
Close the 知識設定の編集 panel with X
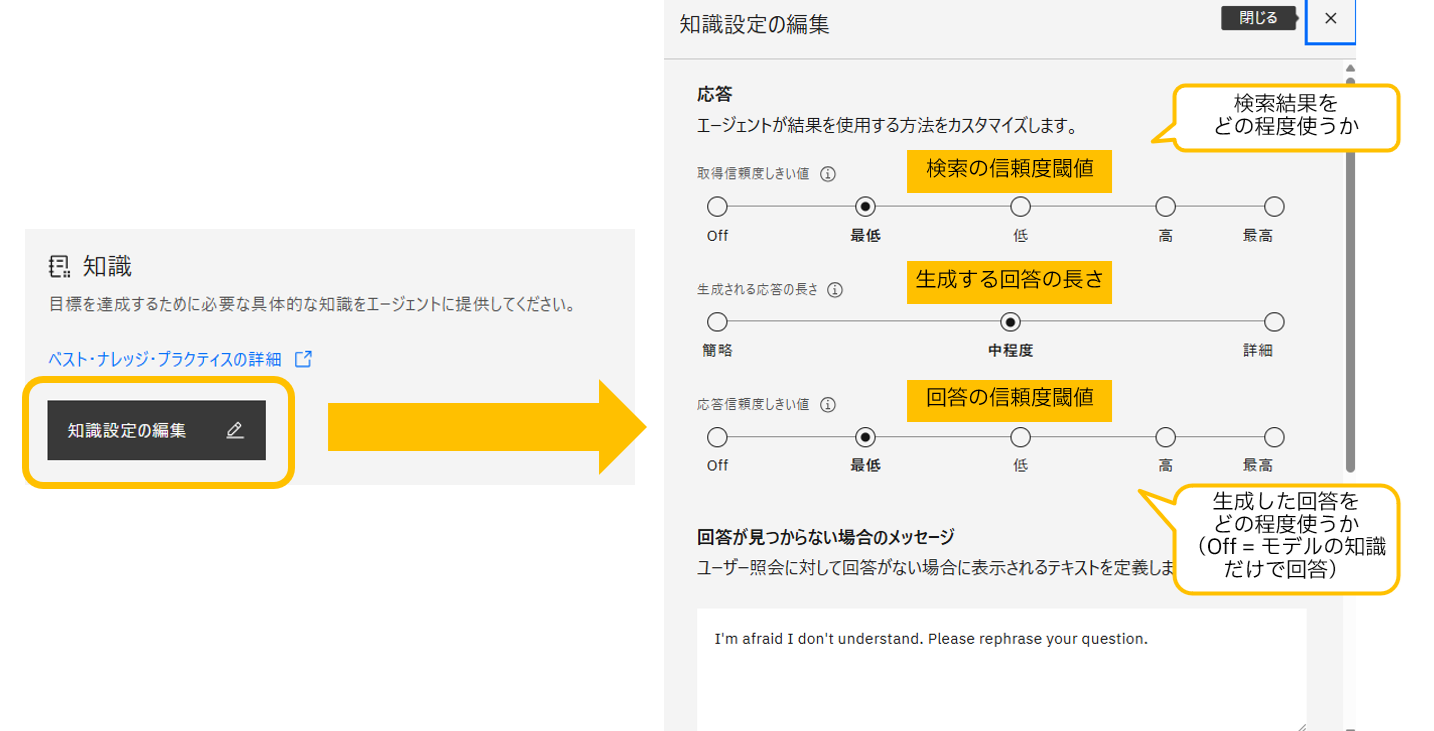pos(1330,19)
